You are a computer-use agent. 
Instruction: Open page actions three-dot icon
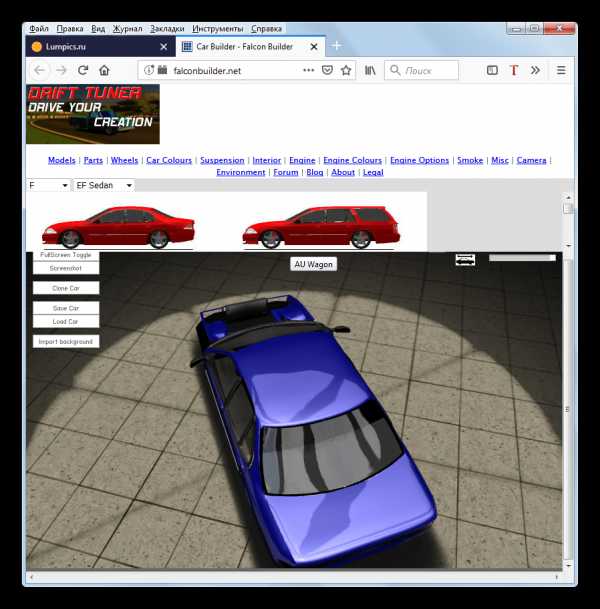click(308, 70)
